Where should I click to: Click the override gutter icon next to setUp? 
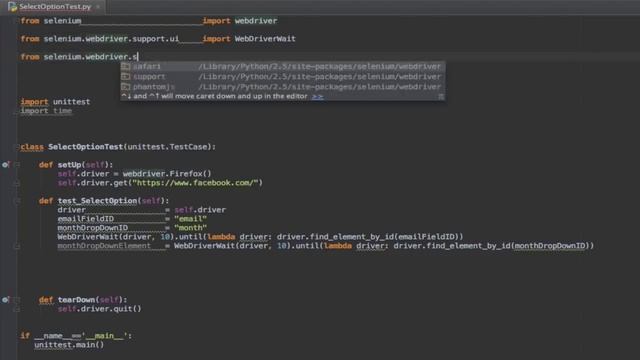click(5, 164)
